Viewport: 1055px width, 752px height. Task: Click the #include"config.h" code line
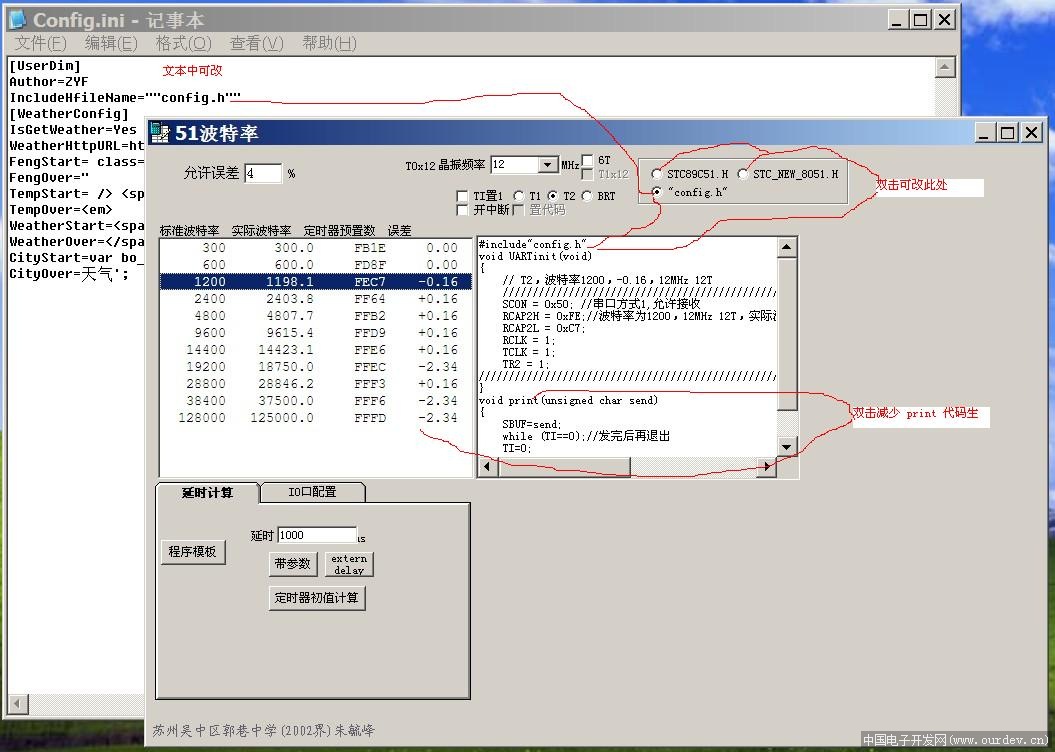pos(533,244)
